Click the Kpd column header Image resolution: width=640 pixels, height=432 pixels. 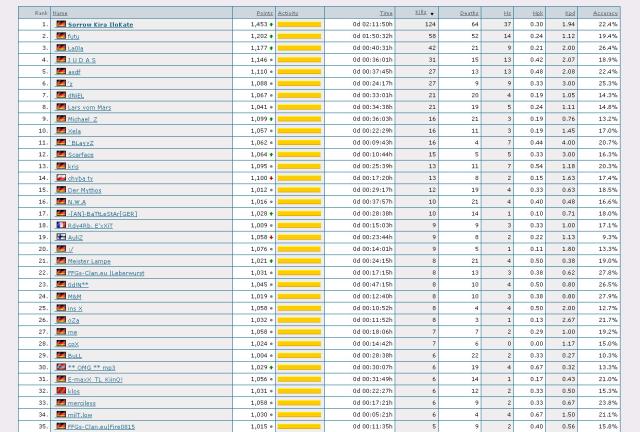pos(569,13)
